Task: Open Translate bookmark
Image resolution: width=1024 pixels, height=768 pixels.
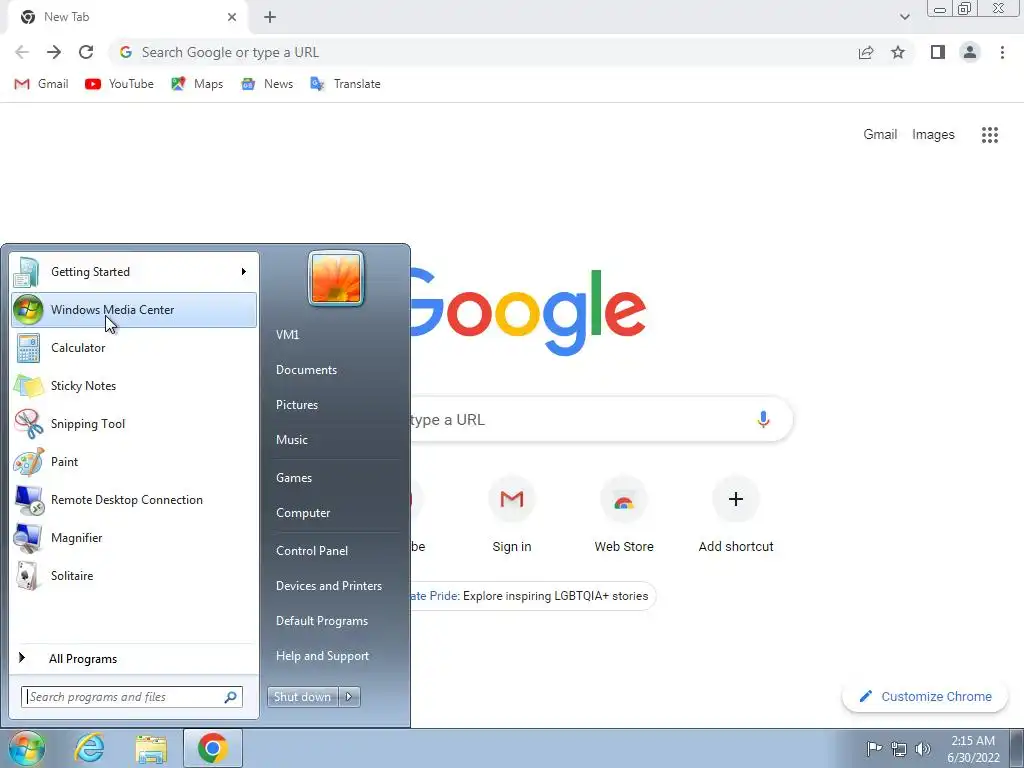Action: tap(345, 84)
